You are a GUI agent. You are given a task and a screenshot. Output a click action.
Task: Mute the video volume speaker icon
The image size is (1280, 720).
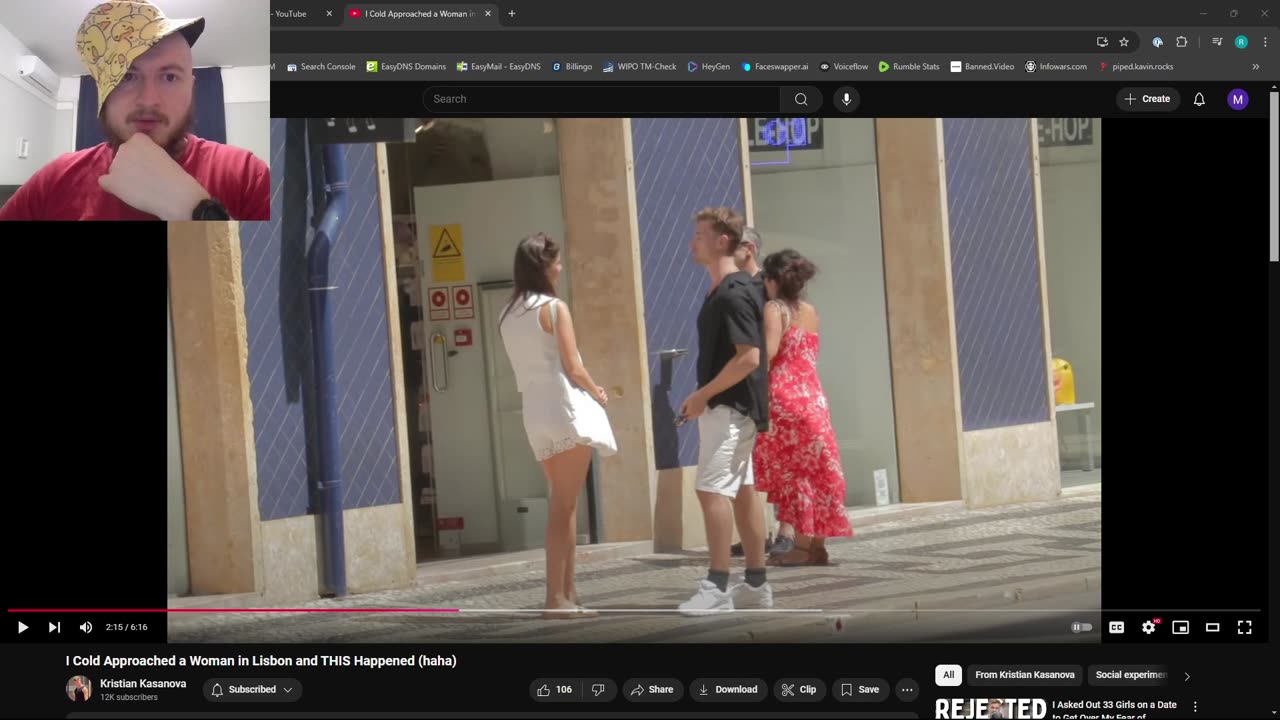click(x=86, y=627)
